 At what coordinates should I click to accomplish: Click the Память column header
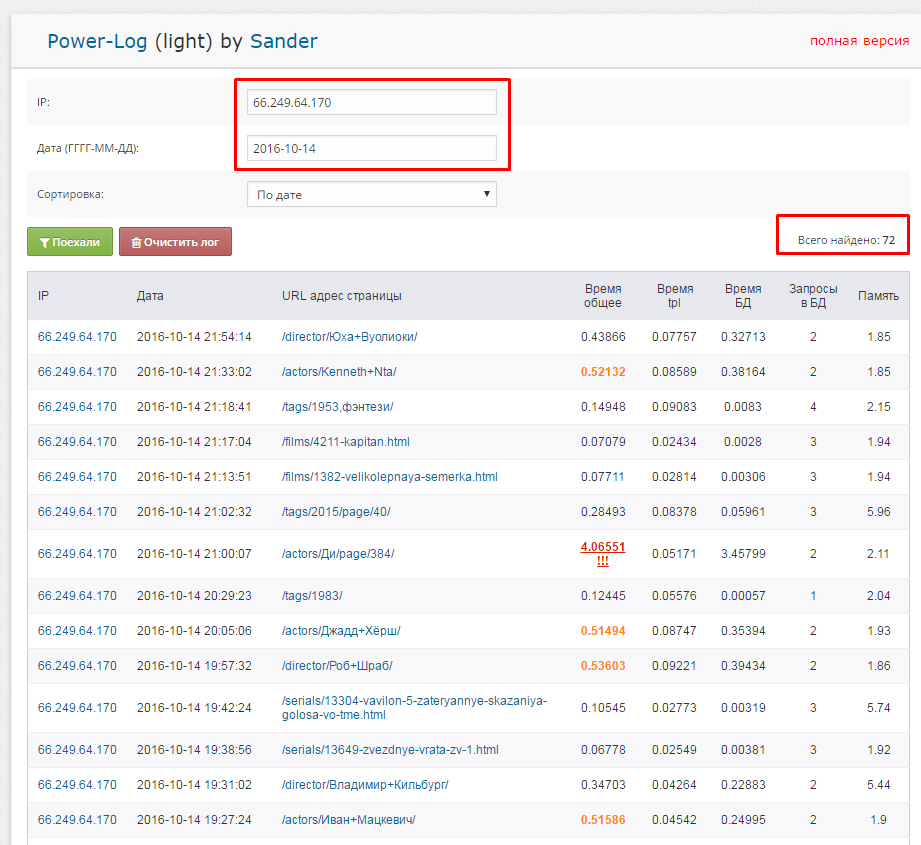coord(878,296)
